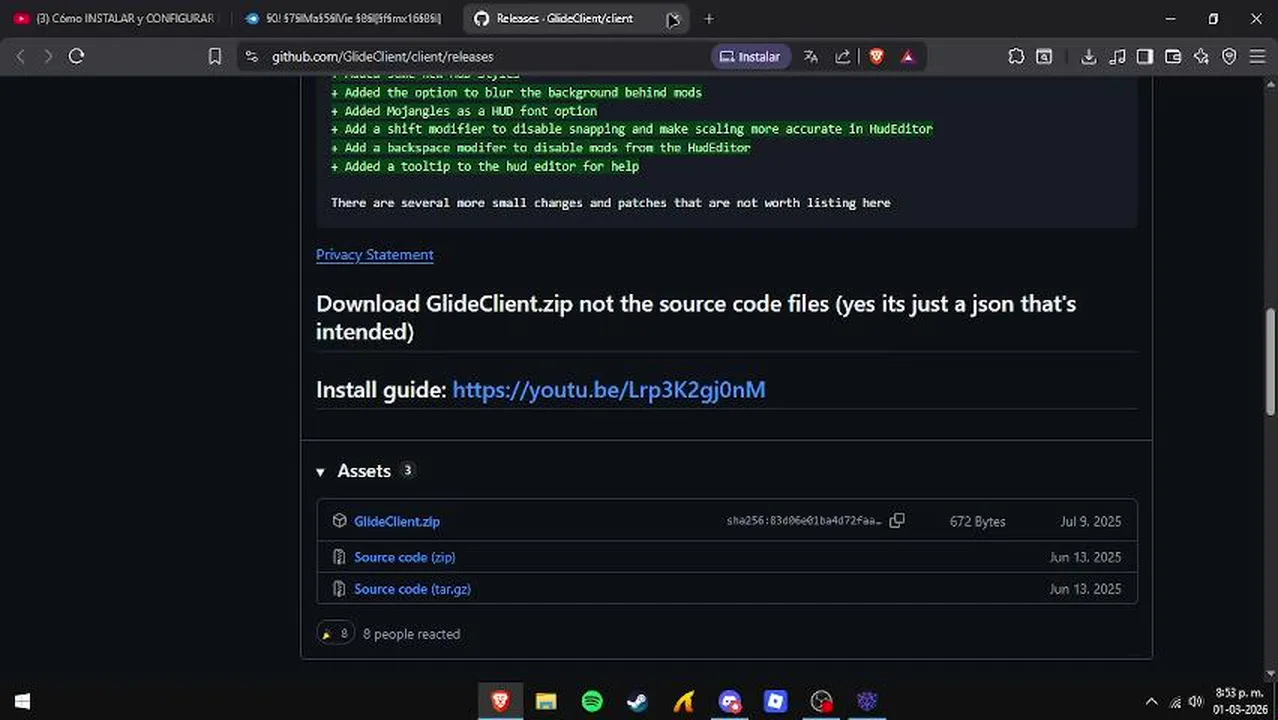The width and height of the screenshot is (1278, 720).
Task: Open OBS Studio from the taskbar
Action: pos(821,701)
